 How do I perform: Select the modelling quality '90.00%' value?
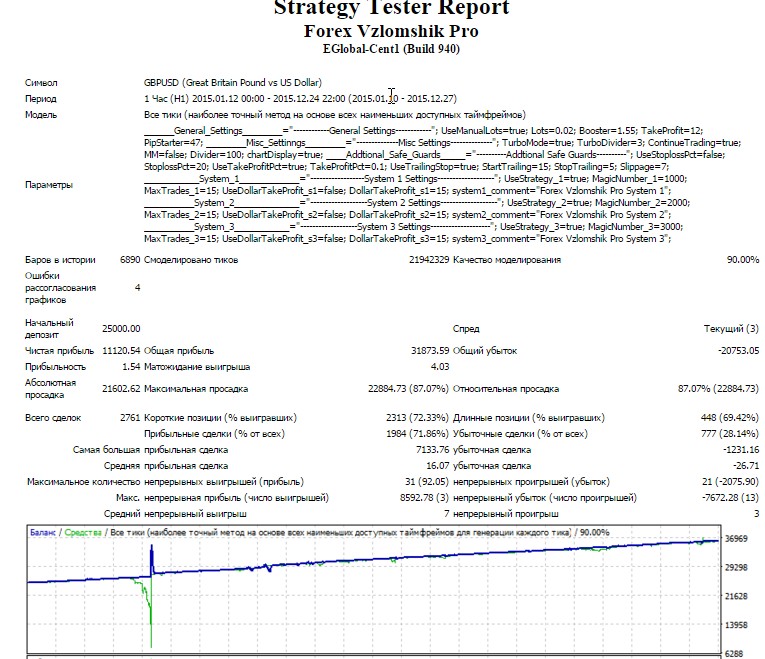[x=743, y=260]
